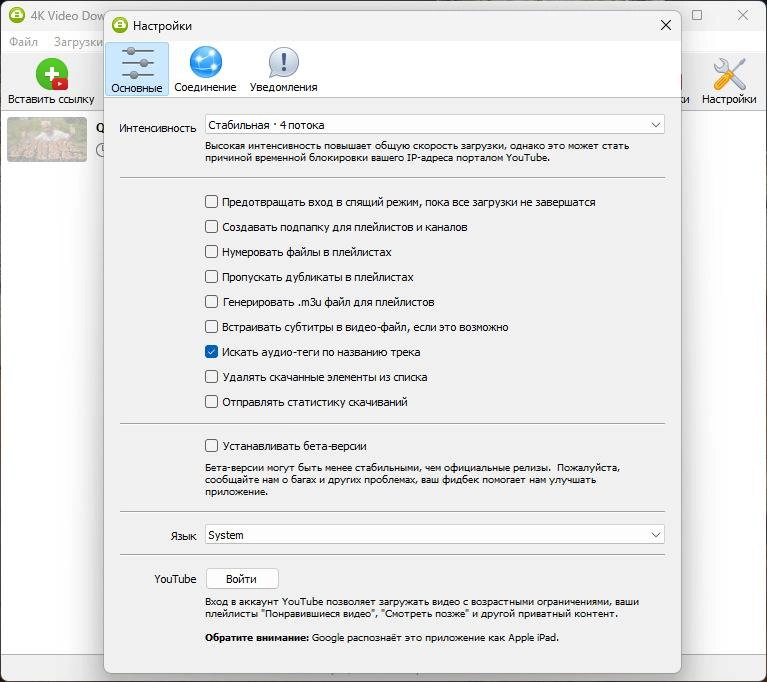Enable Генерировать .m3u файл checkbox
The image size is (767, 682).
tap(211, 301)
